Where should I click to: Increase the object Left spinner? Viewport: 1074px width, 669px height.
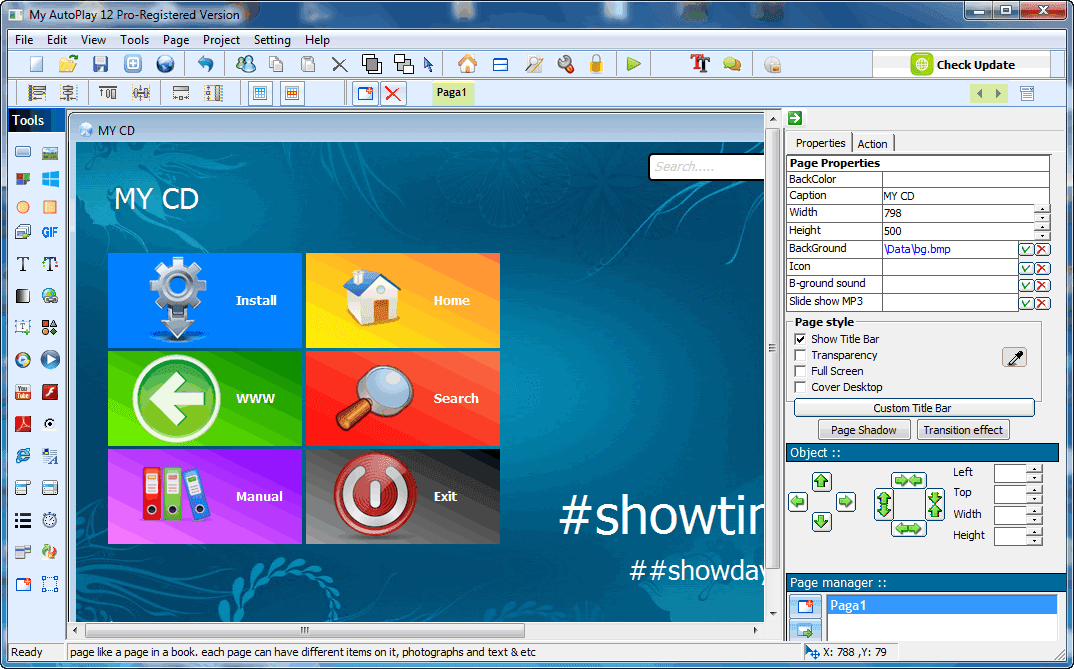pyautogui.click(x=1034, y=468)
